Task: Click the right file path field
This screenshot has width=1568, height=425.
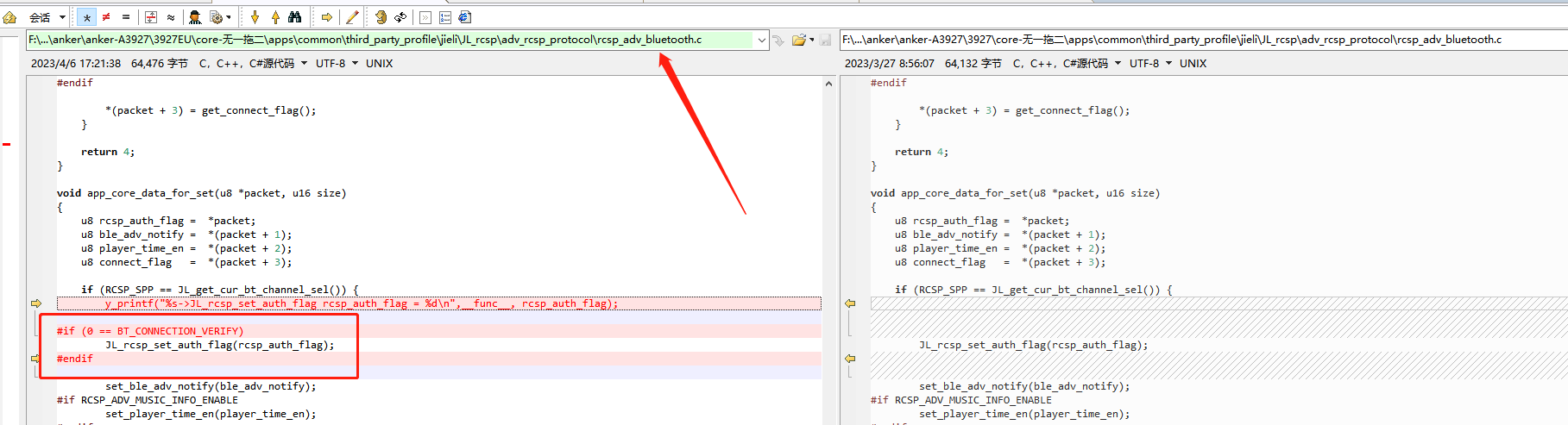Action: coord(1204,40)
